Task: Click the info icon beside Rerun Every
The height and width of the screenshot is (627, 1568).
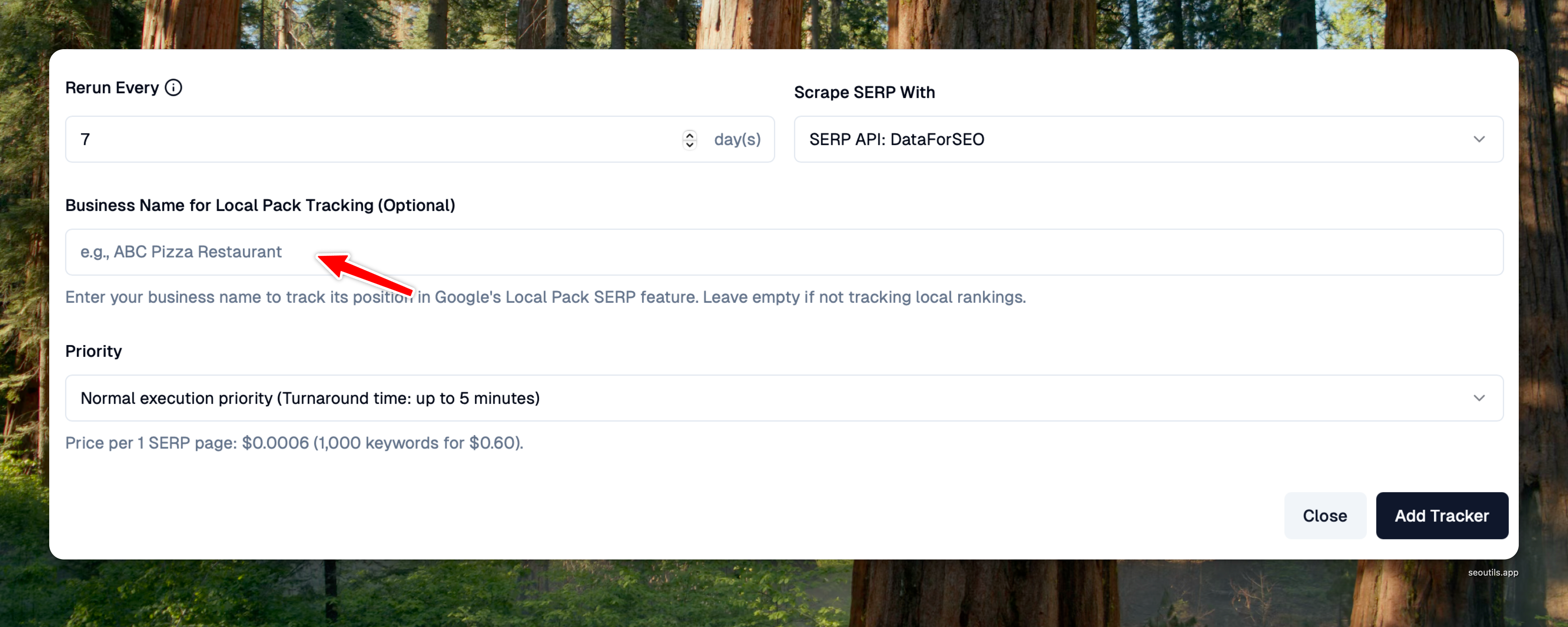Action: pyautogui.click(x=173, y=88)
